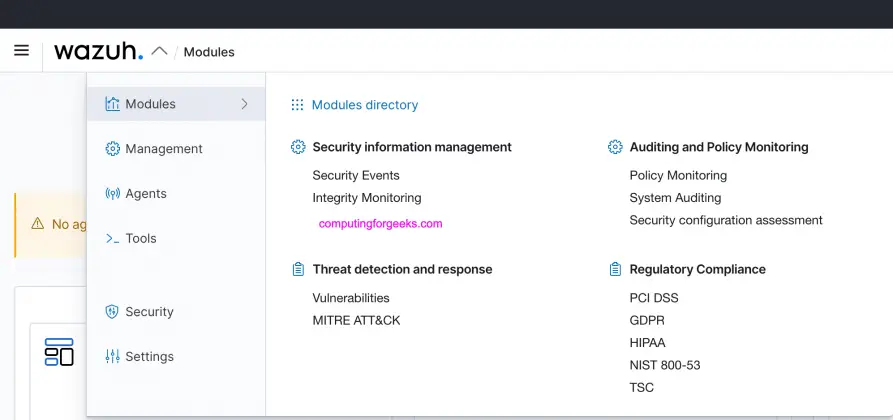
Task: Expand the Modules submenu arrow
Action: pyautogui.click(x=245, y=104)
